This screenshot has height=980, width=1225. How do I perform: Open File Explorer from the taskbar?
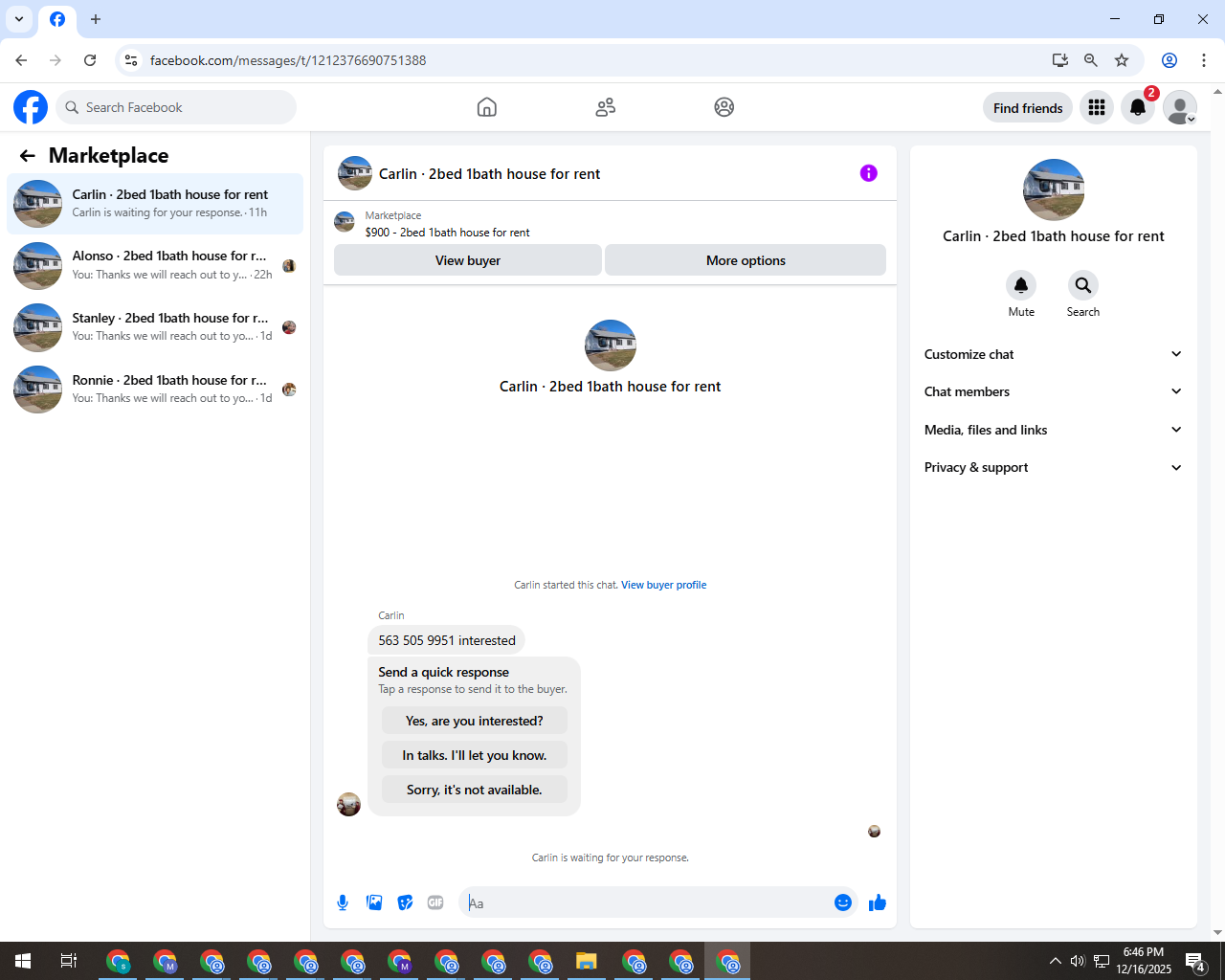click(587, 961)
